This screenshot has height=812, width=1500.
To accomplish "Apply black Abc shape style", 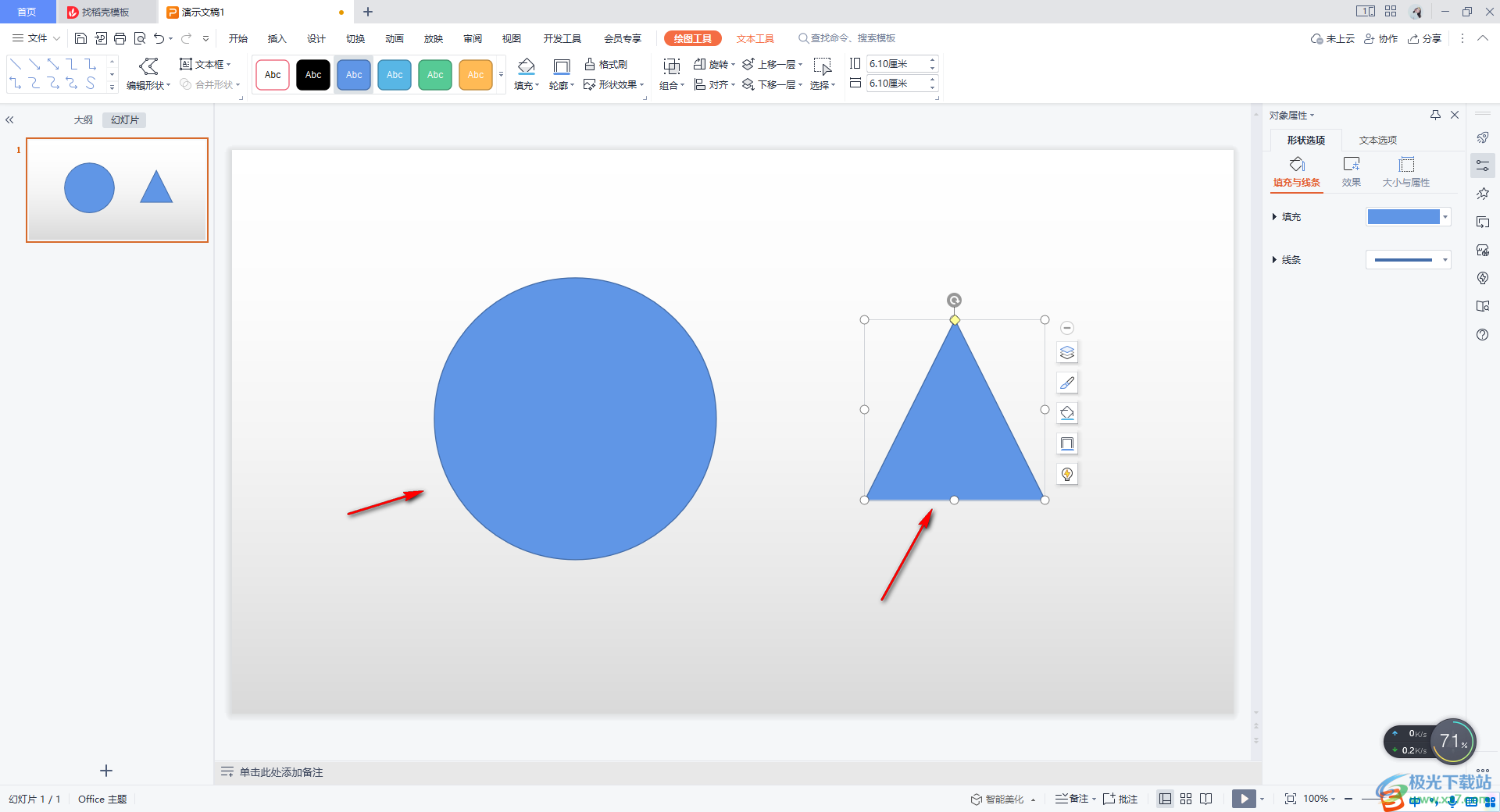I will (x=313, y=75).
